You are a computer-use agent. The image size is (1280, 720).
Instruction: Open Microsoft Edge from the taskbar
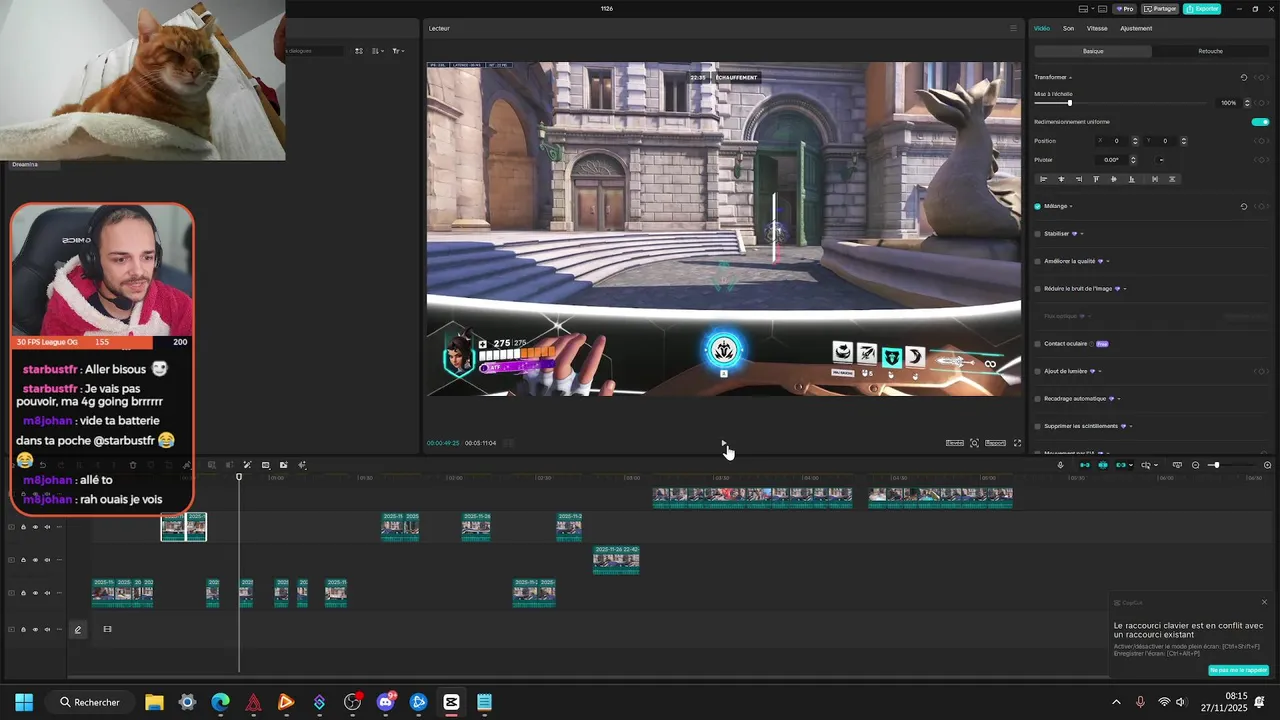tap(220, 702)
